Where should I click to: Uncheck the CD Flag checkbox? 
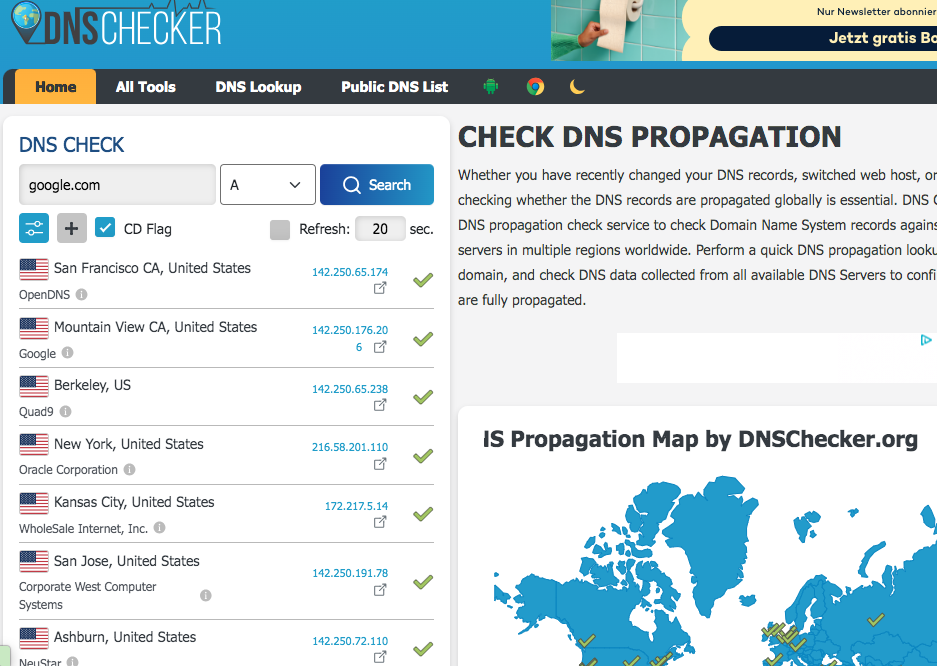105,228
